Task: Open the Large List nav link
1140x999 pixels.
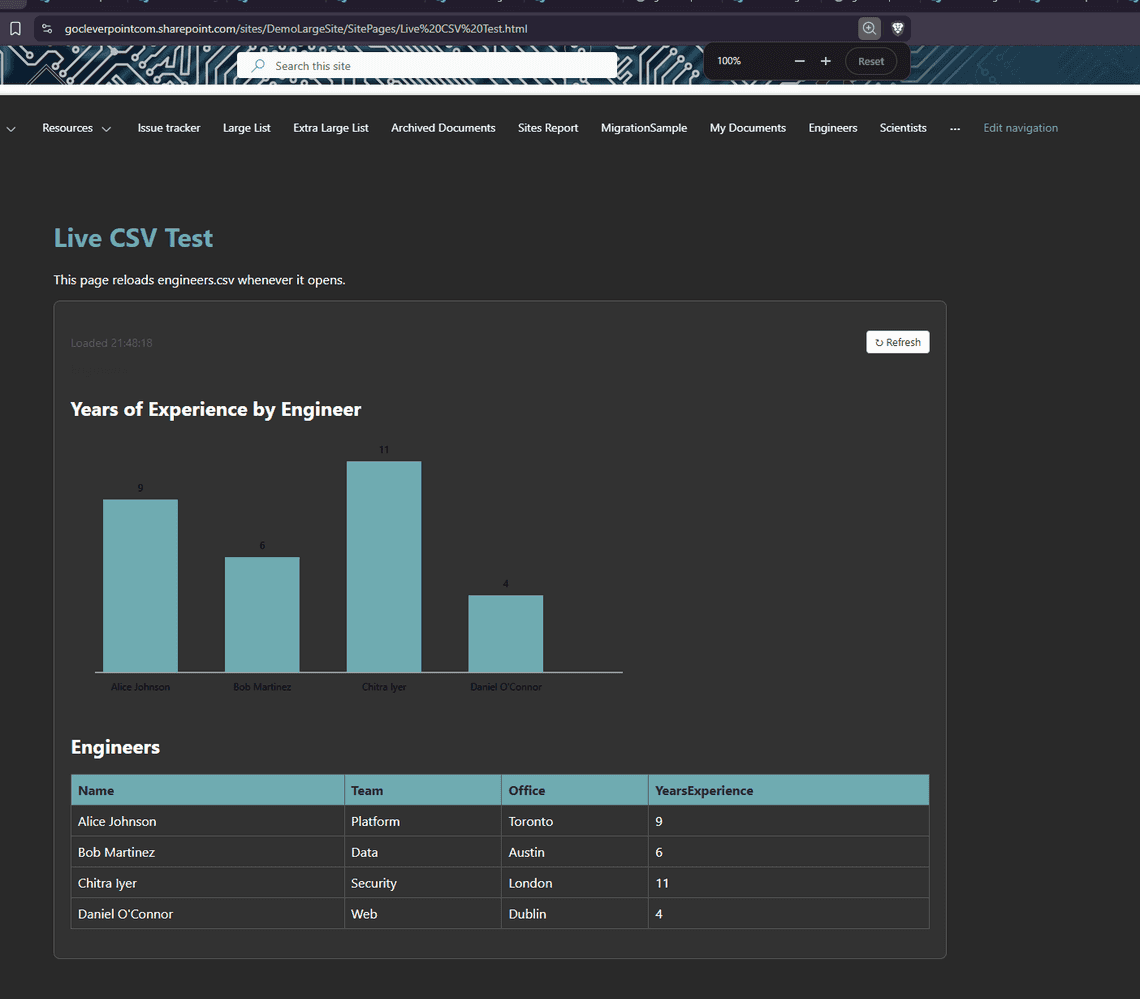Action: point(246,128)
